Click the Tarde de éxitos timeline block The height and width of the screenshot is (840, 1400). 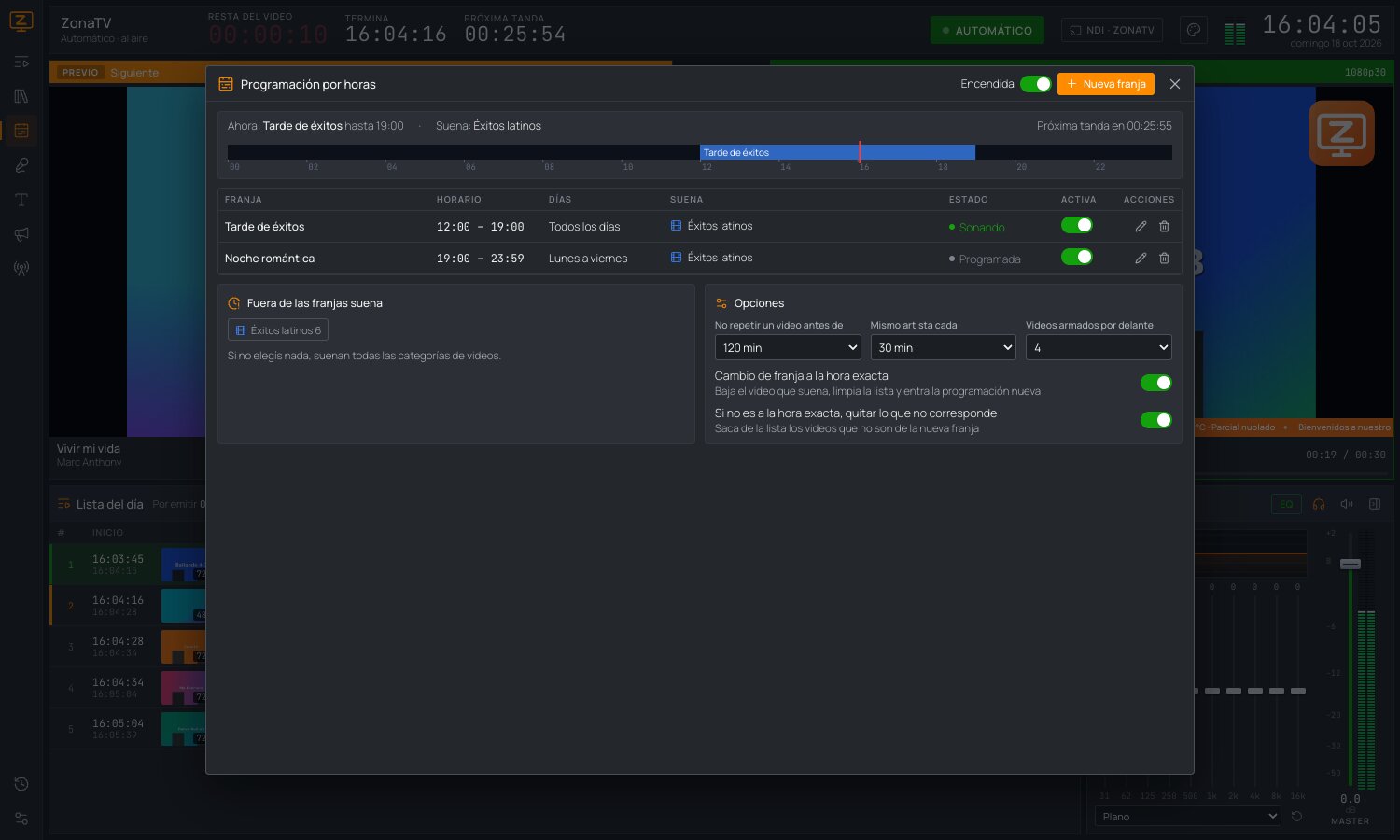(837, 152)
